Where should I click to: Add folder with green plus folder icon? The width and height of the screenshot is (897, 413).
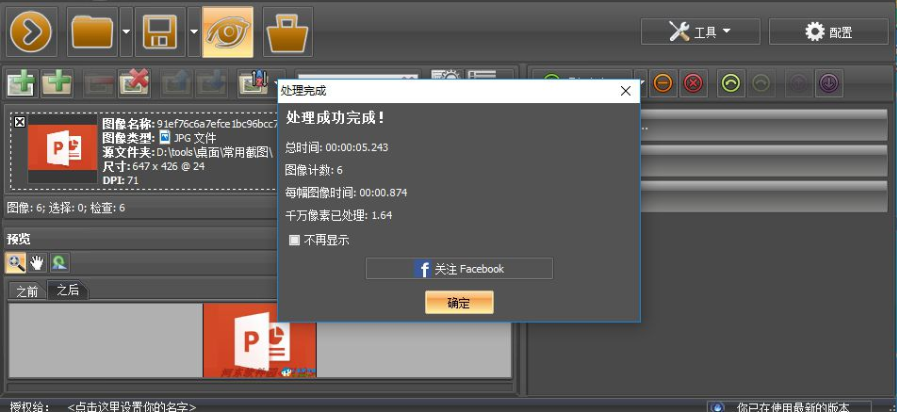56,84
